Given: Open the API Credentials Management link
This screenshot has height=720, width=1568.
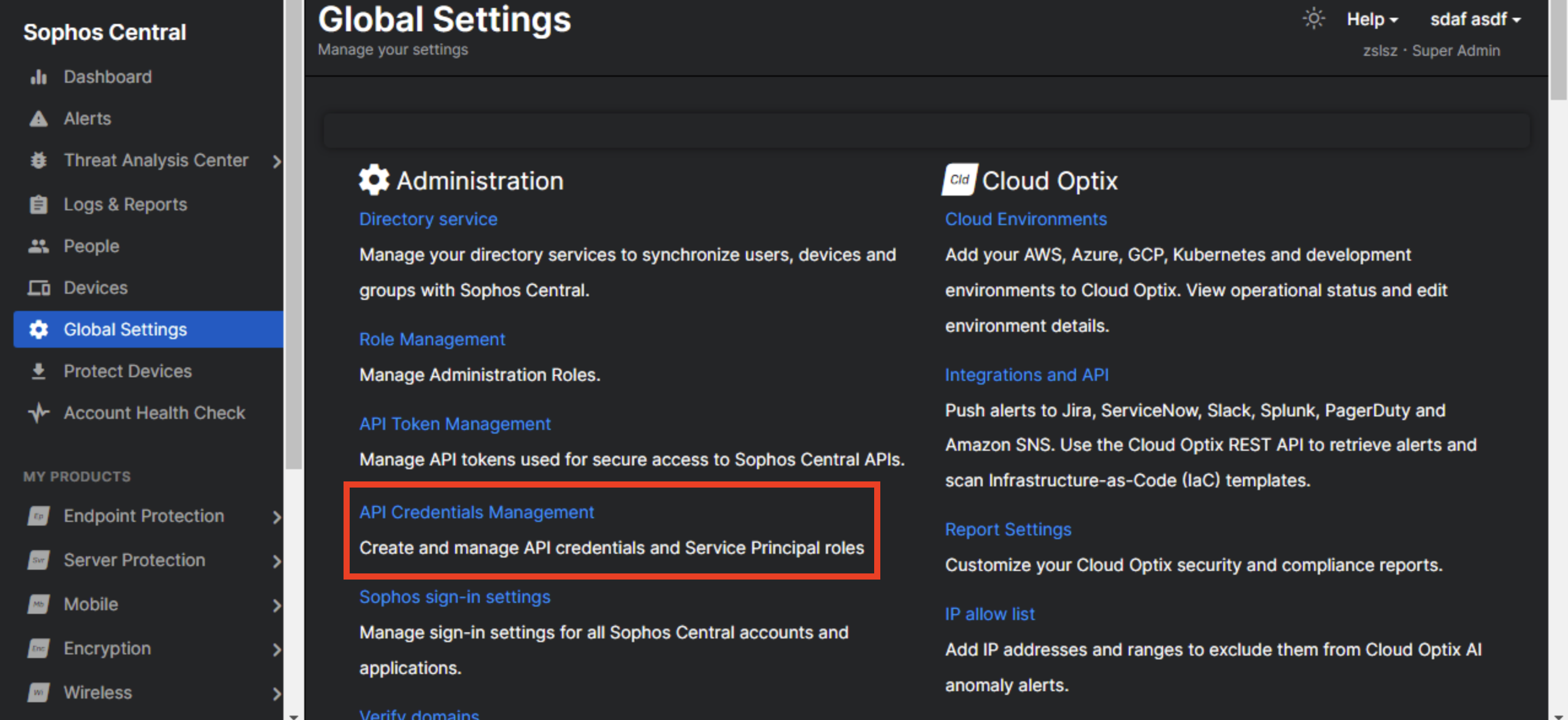Looking at the screenshot, I should click(477, 512).
